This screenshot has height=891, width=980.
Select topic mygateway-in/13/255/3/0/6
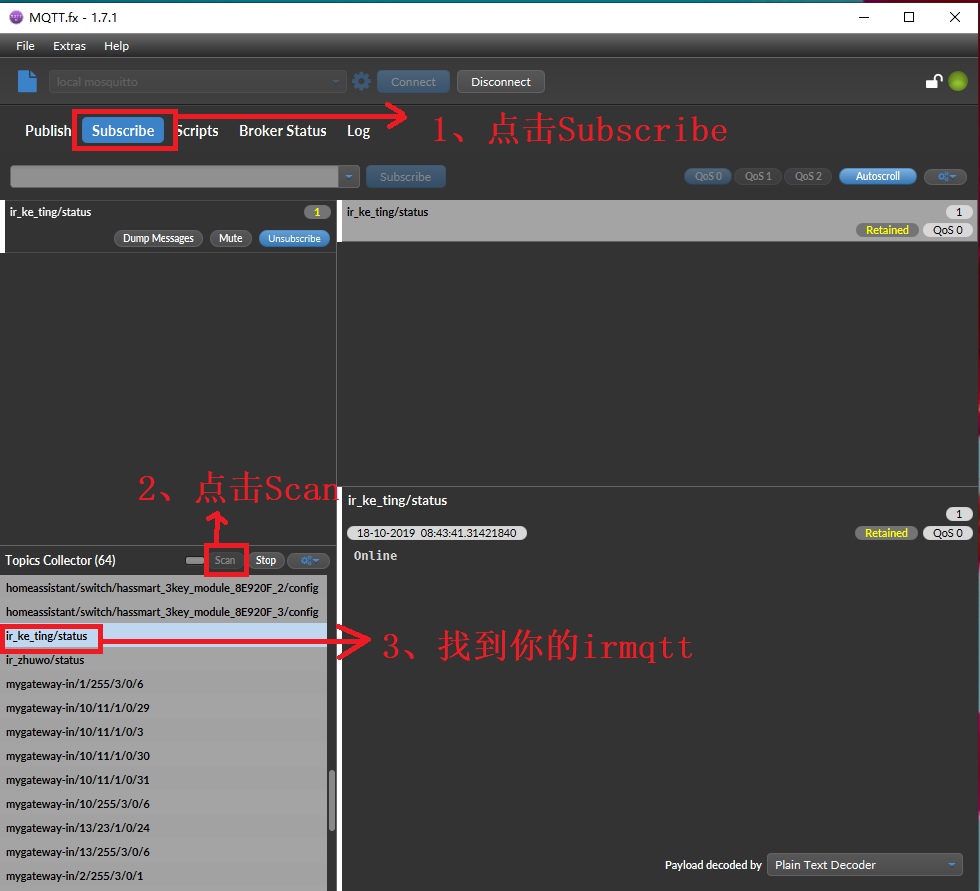click(163, 852)
